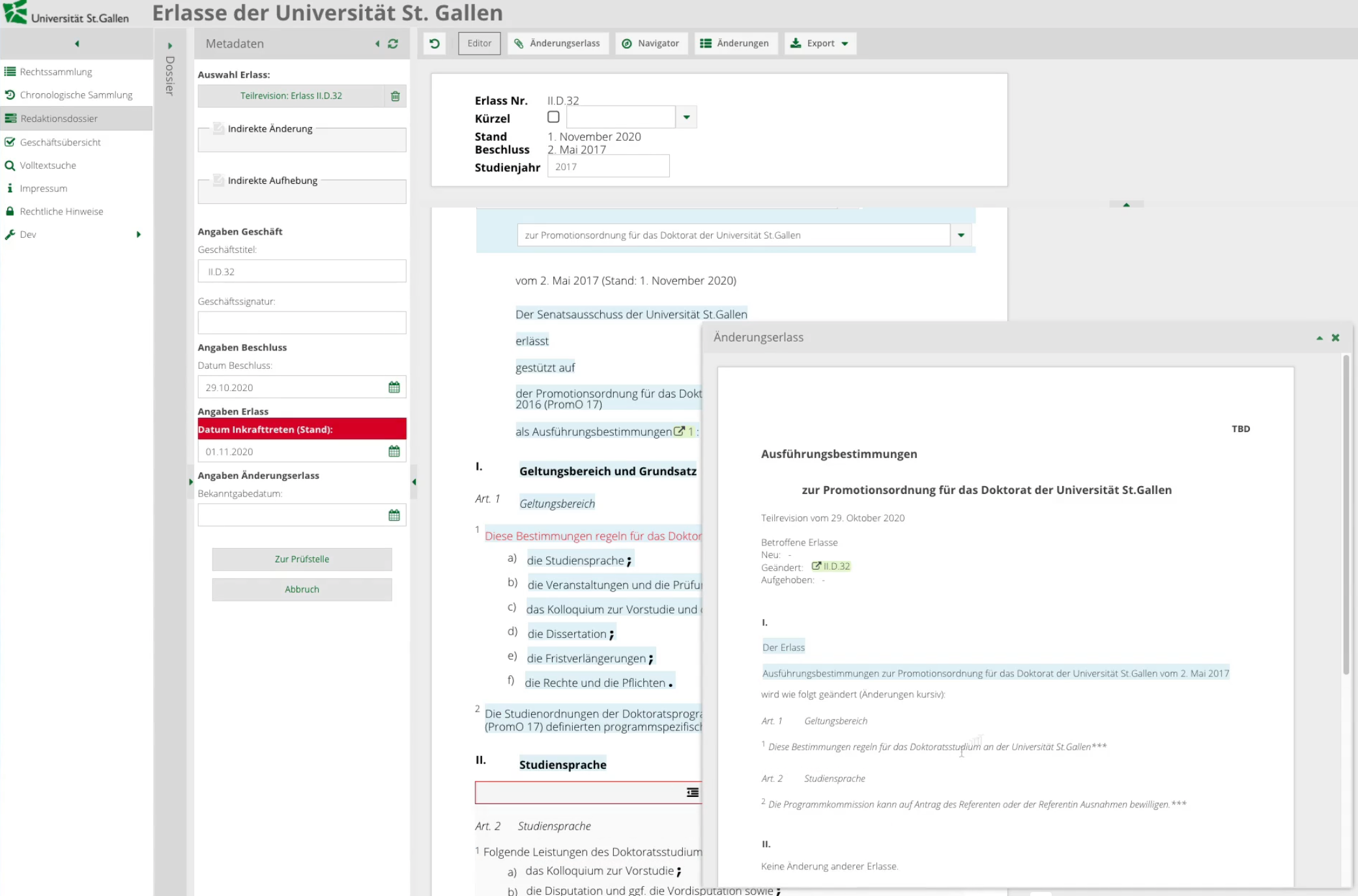Click the Geschäftssignatur input field
Image resolution: width=1358 pixels, height=896 pixels.
(x=302, y=323)
